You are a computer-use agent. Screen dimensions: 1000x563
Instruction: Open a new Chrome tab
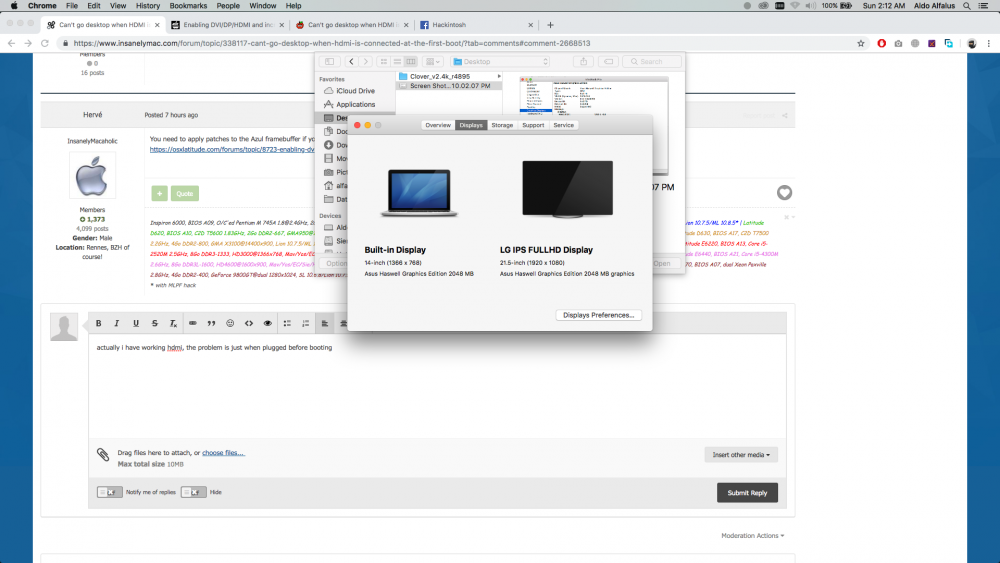coord(550,25)
